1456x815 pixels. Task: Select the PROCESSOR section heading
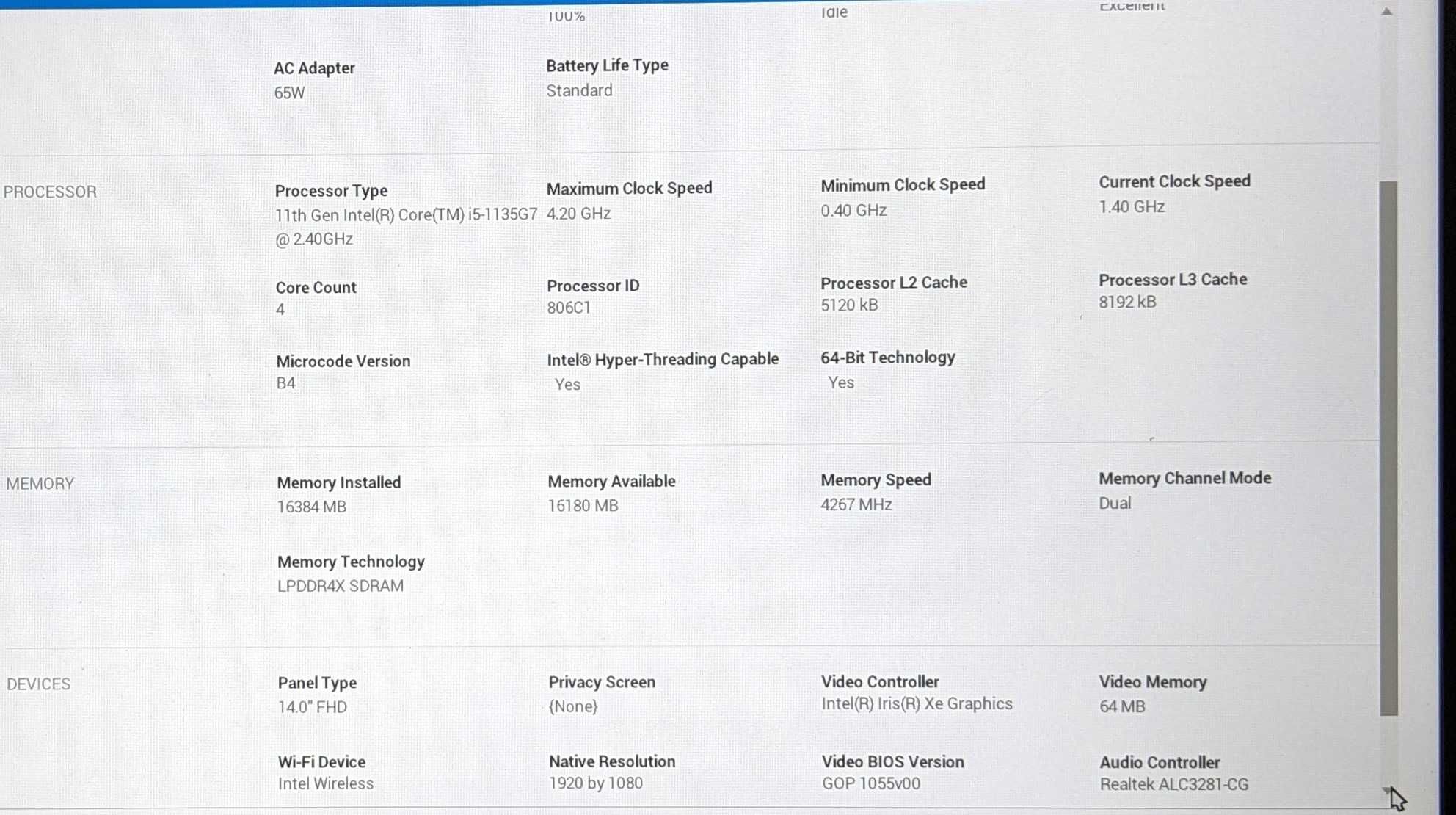(50, 192)
